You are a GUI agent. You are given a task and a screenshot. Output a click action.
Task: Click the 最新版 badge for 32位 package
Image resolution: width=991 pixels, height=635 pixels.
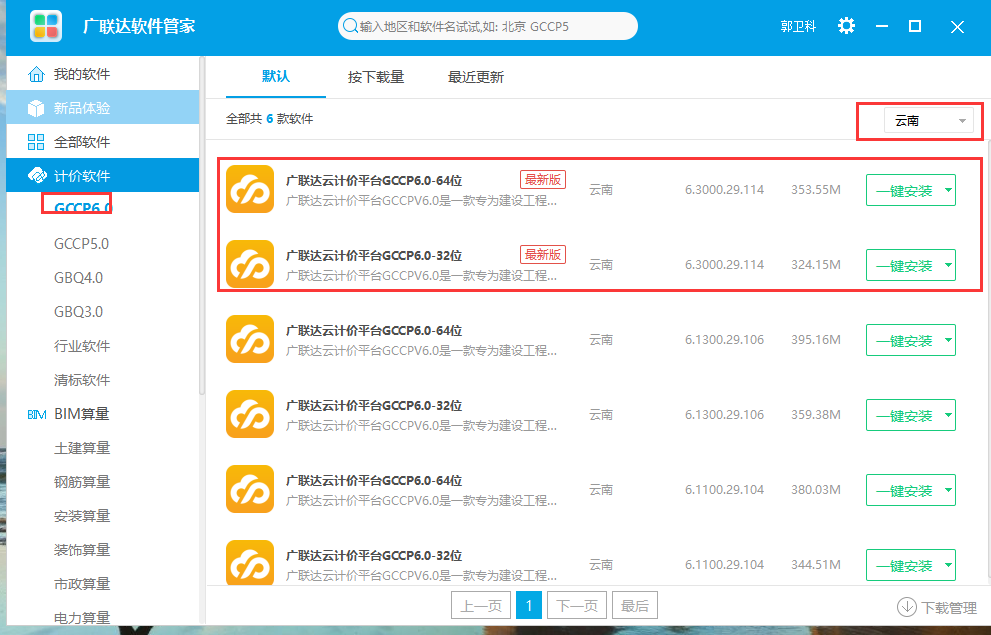543,255
